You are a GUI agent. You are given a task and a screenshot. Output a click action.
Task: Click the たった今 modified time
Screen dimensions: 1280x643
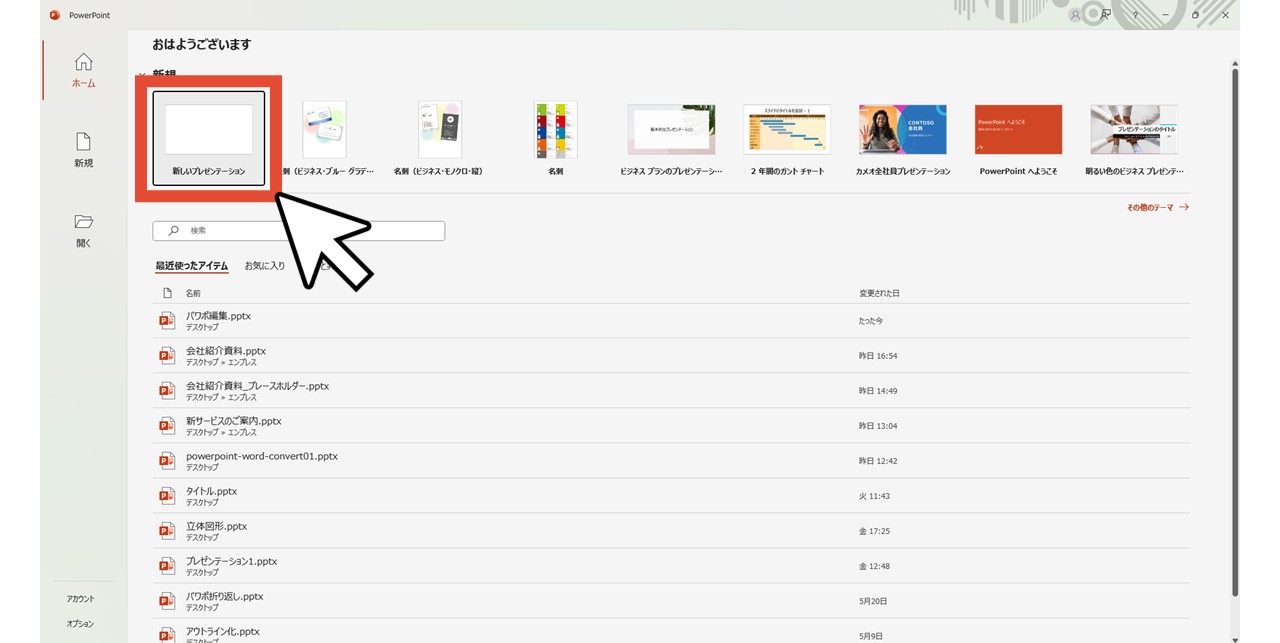(x=871, y=321)
